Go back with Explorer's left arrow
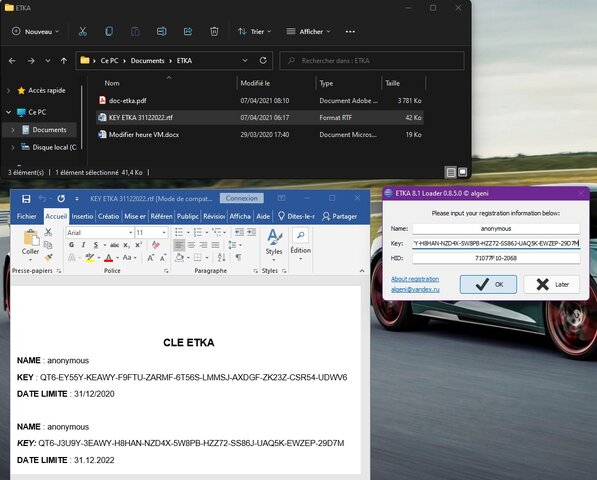Image resolution: width=597 pixels, height=480 pixels. [12, 61]
